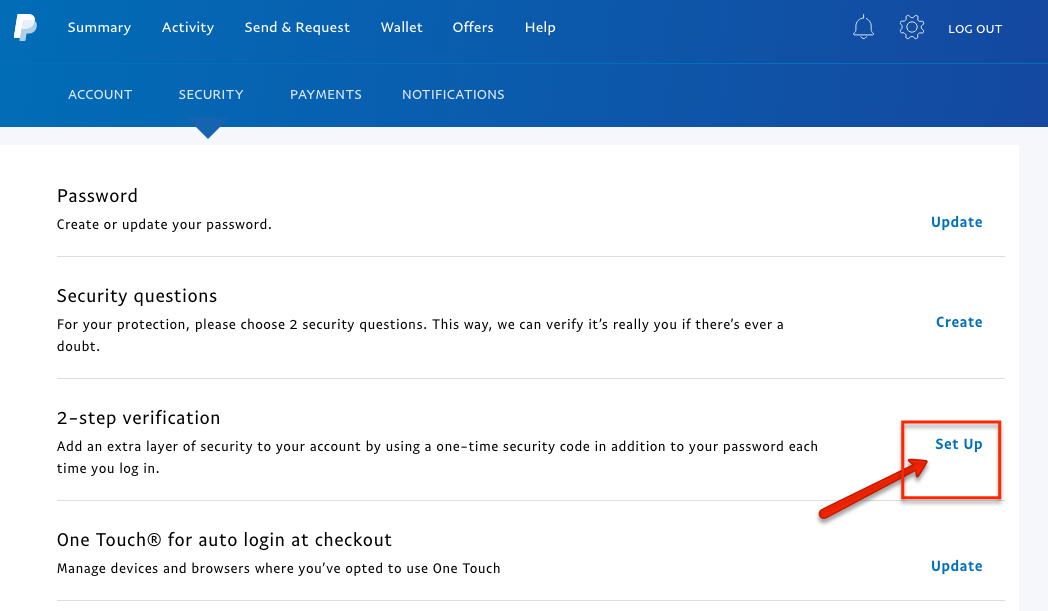Open Send & Request menu item

coord(297,27)
